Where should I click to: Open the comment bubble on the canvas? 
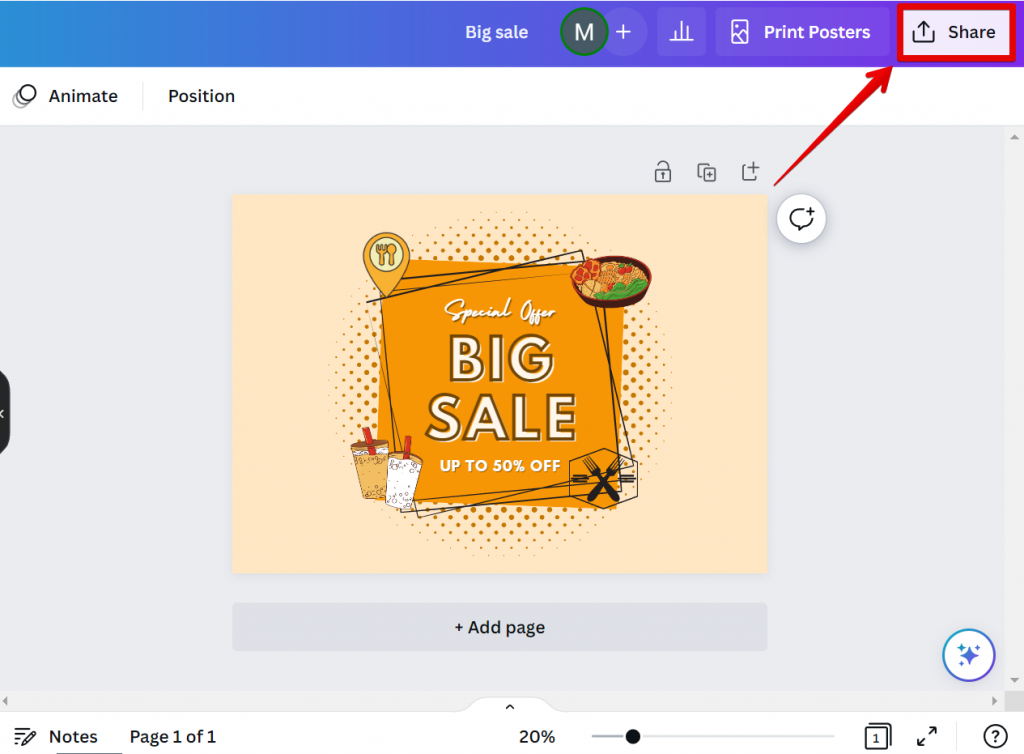click(800, 218)
